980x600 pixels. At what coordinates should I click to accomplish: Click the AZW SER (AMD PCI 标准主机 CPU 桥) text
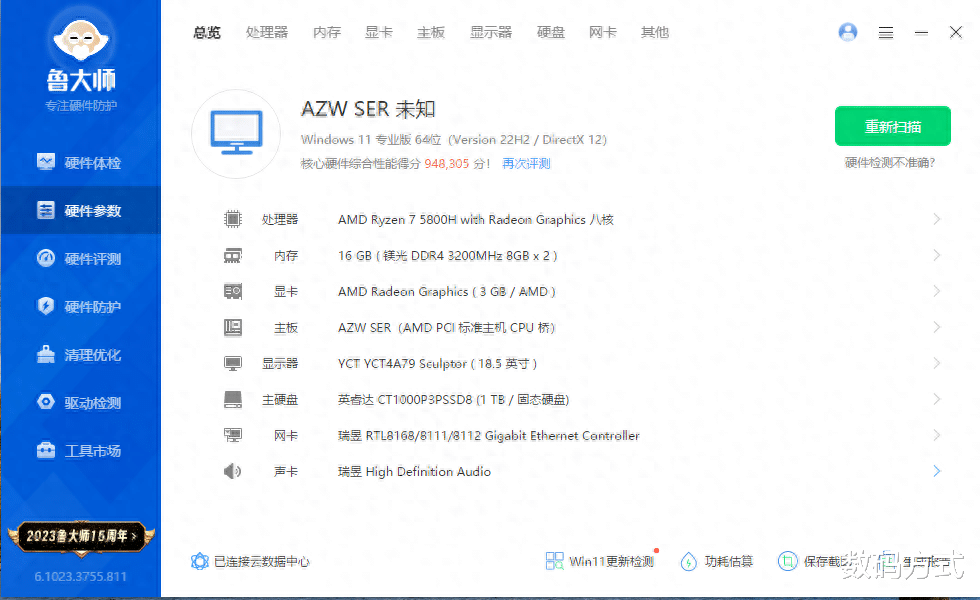[x=447, y=328]
